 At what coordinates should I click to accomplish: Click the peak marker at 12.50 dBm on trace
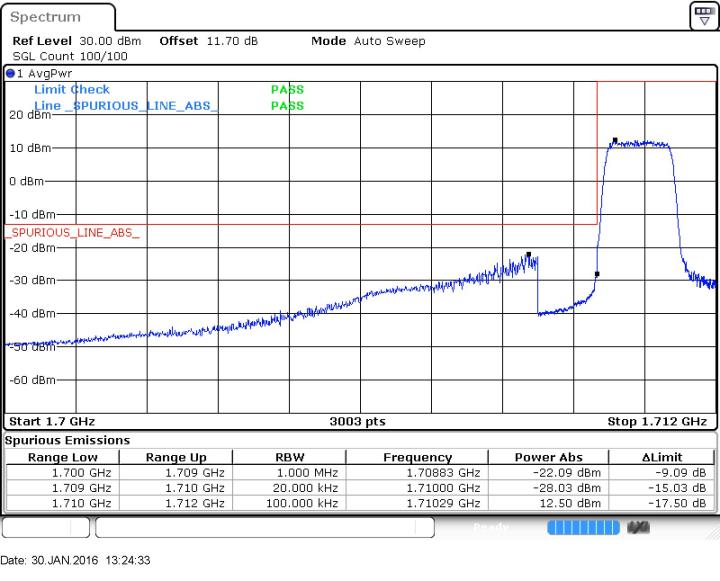click(615, 140)
